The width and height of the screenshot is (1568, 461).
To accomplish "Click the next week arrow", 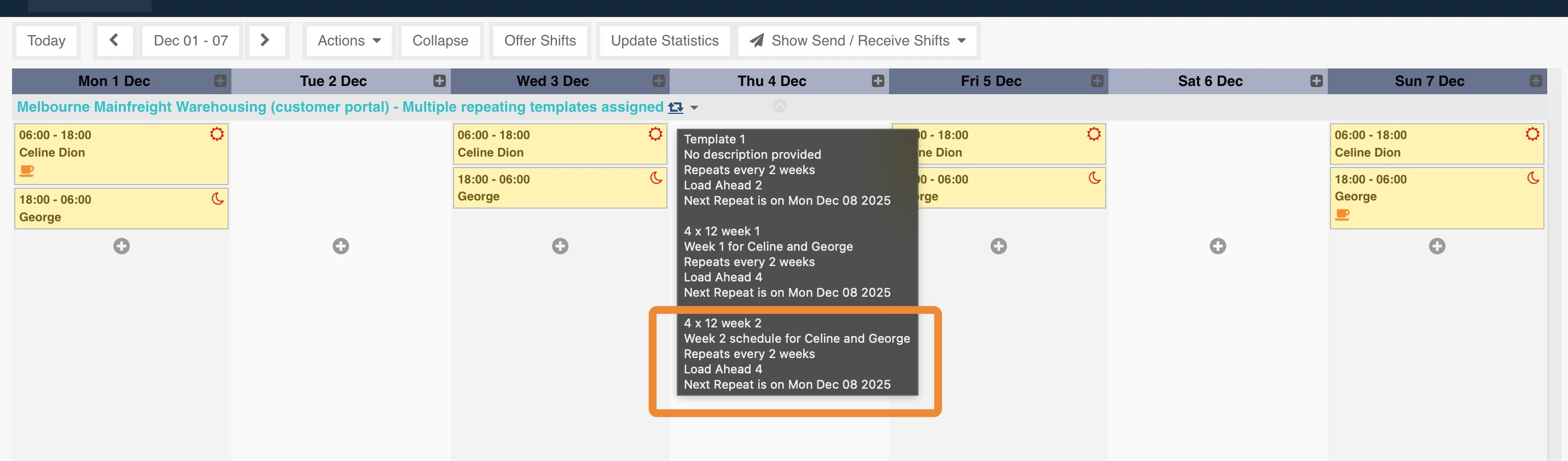I will tap(265, 41).
